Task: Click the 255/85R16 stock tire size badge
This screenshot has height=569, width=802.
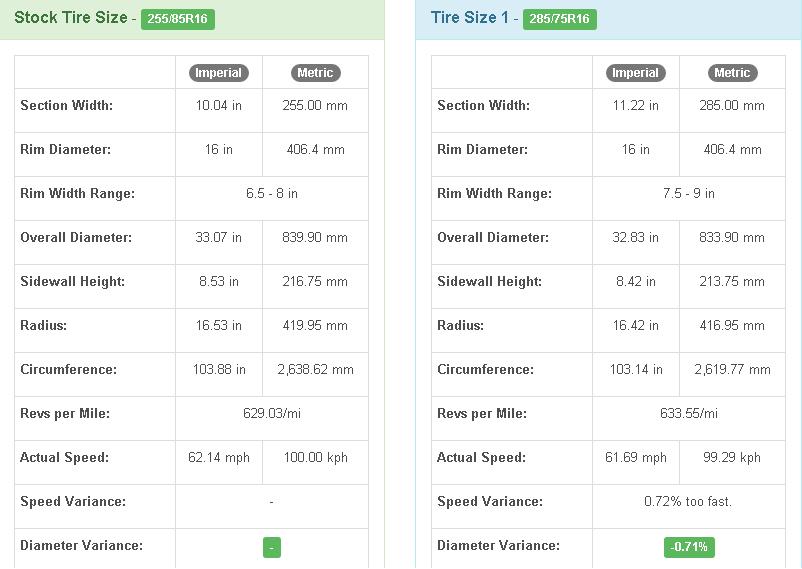Action: (x=177, y=19)
